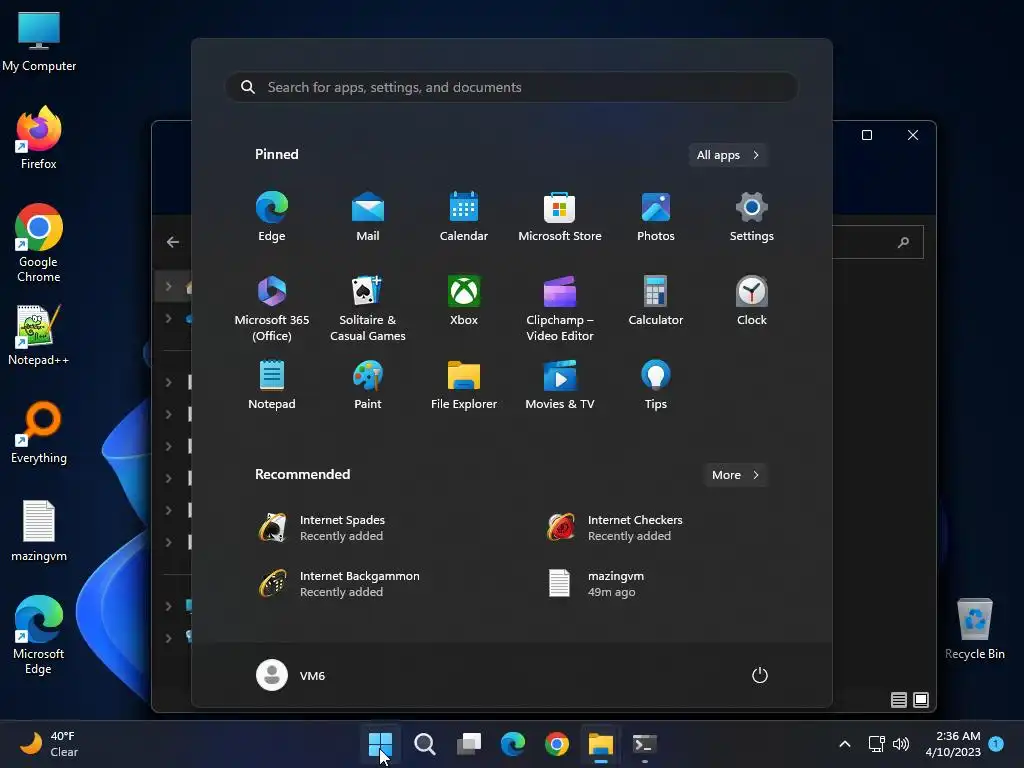Select Everything desktop shortcut
This screenshot has height=768, width=1024.
tap(39, 433)
